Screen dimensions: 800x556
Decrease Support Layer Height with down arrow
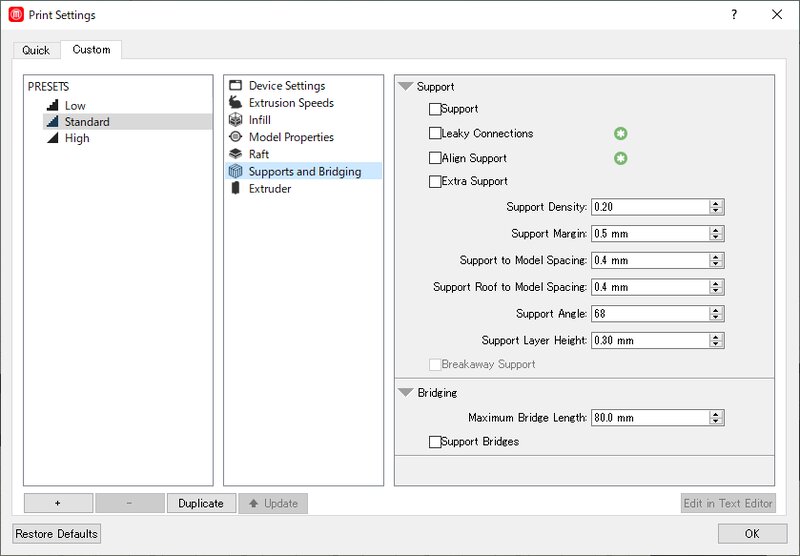coord(716,344)
